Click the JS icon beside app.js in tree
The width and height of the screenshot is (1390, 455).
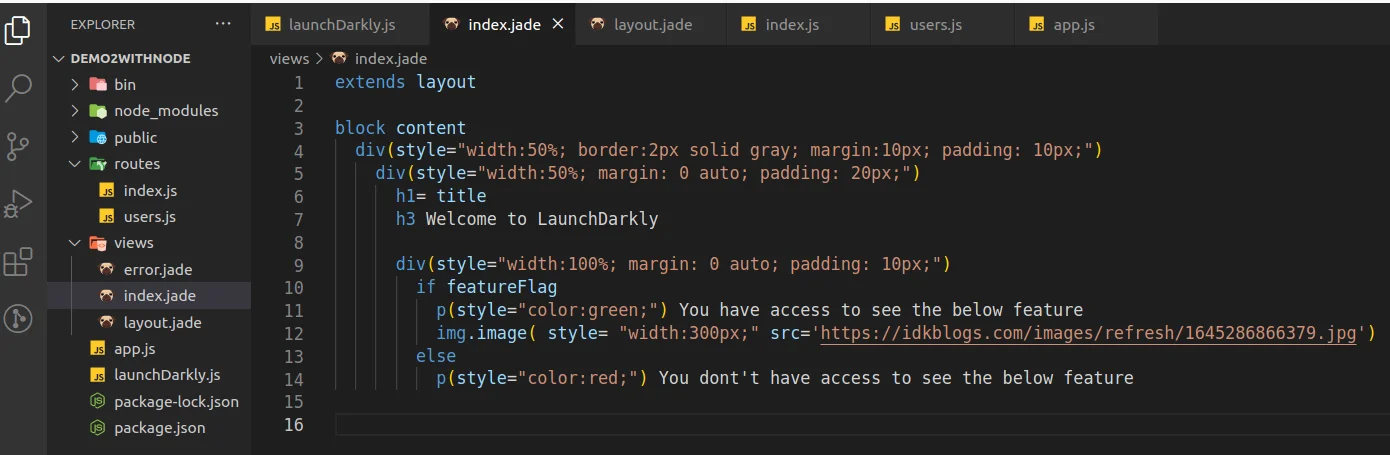(x=98, y=349)
